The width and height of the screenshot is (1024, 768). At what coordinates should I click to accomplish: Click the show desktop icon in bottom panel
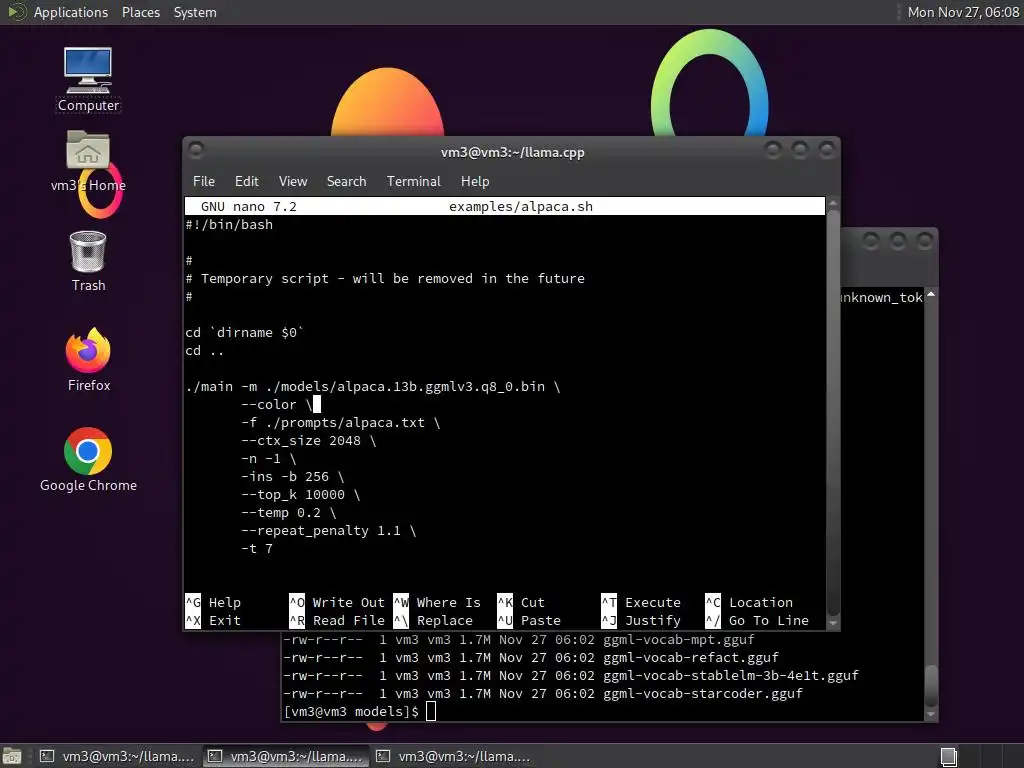[12, 756]
